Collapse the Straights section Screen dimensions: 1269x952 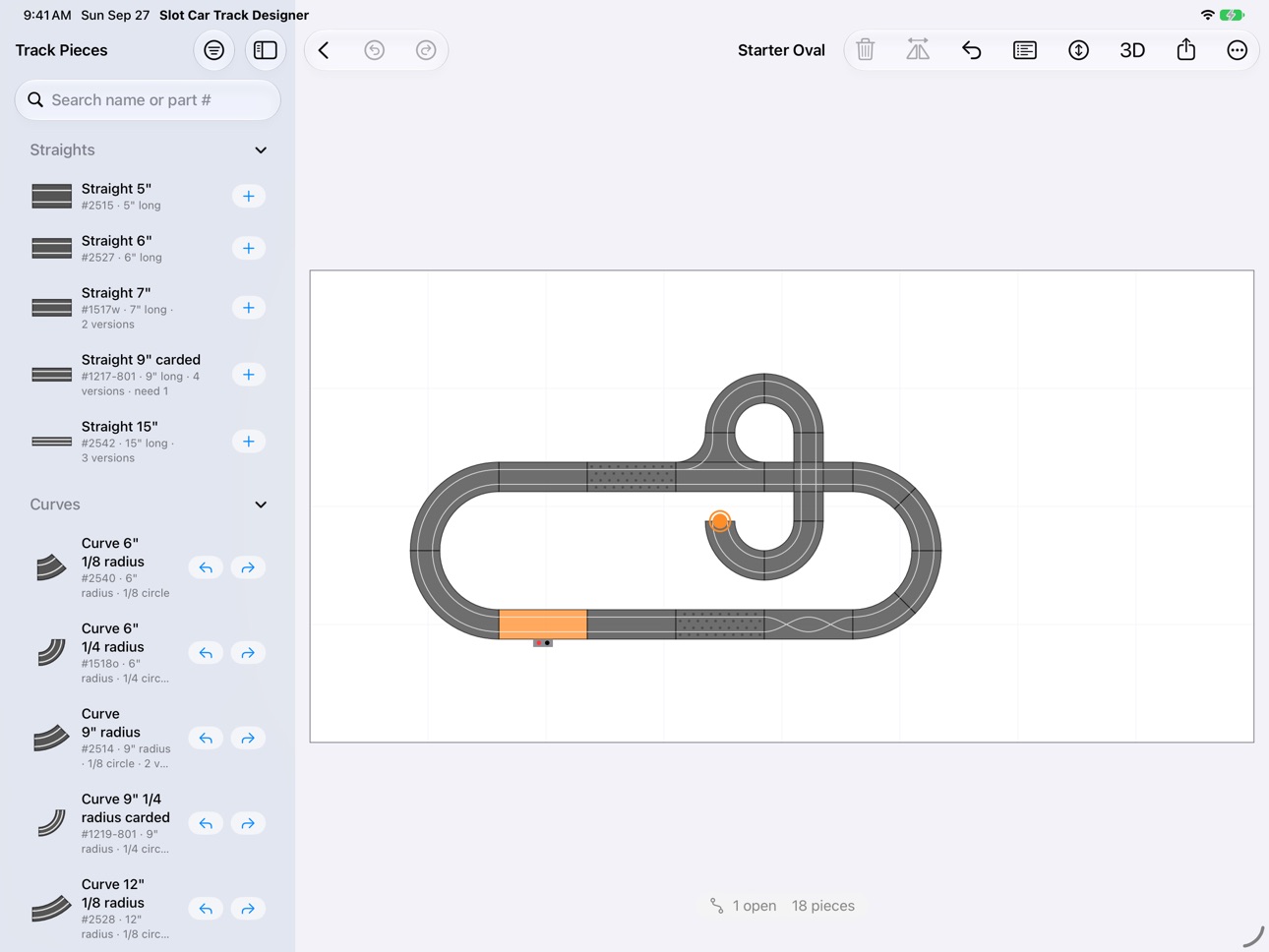pos(261,150)
